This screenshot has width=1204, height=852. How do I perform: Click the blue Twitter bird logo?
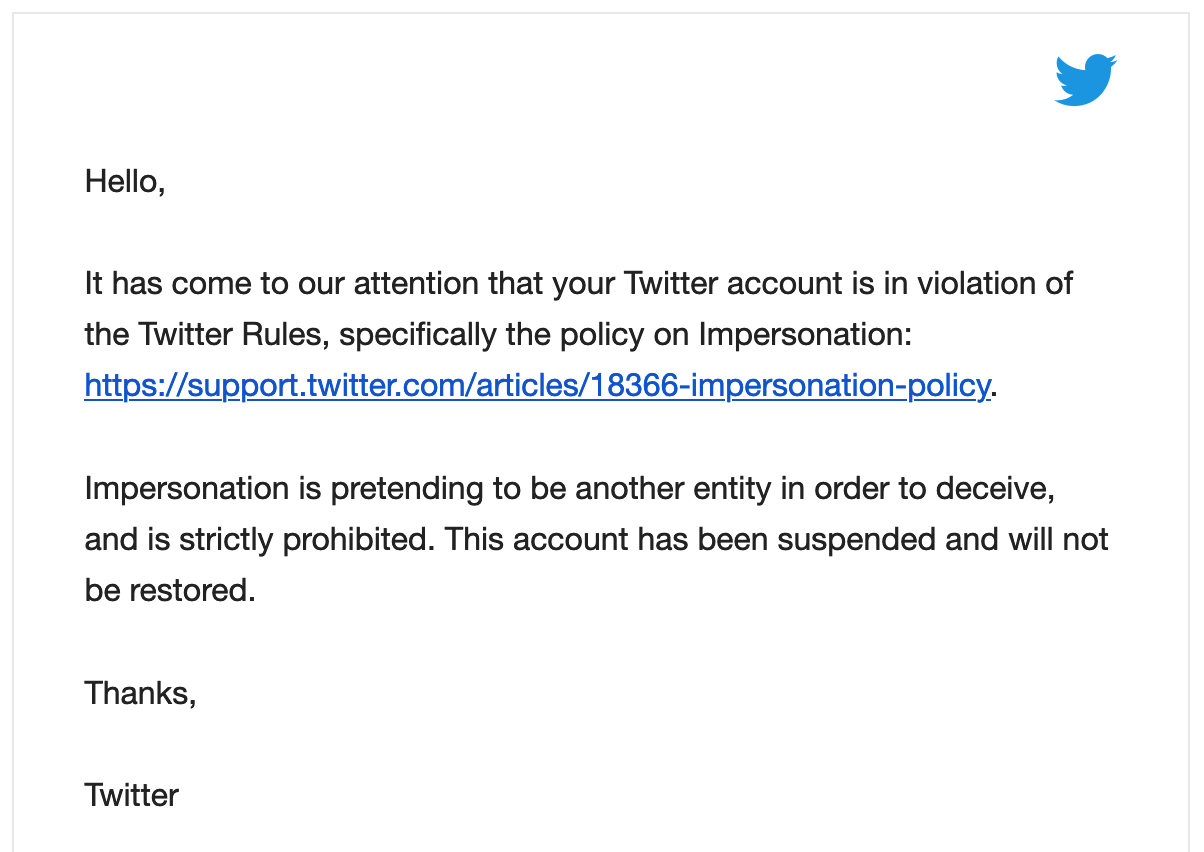pyautogui.click(x=1085, y=80)
